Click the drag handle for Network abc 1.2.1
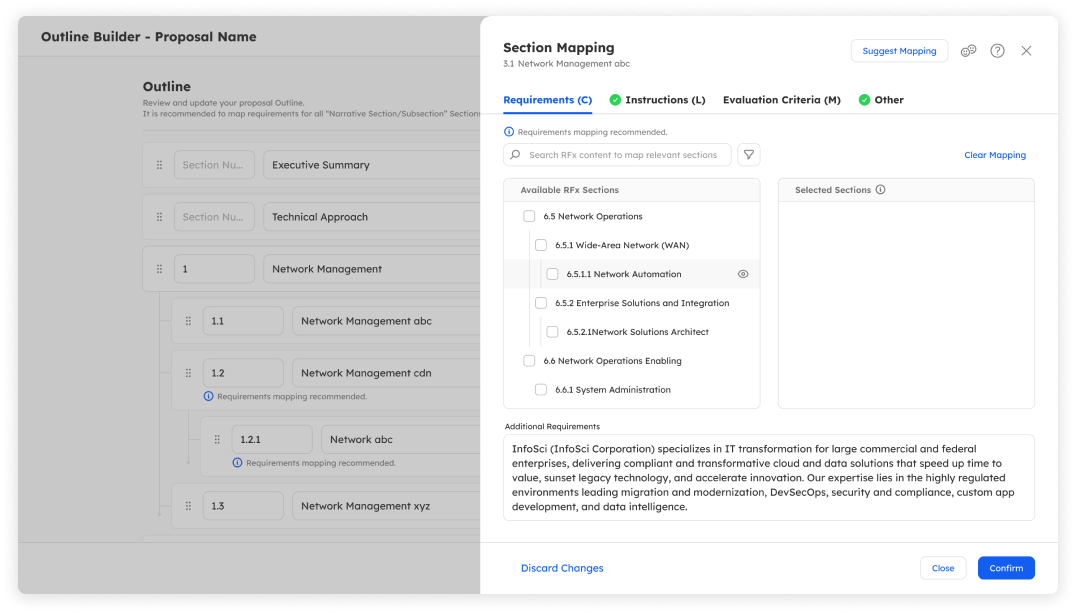The height and width of the screenshot is (614, 1076). [217, 440]
